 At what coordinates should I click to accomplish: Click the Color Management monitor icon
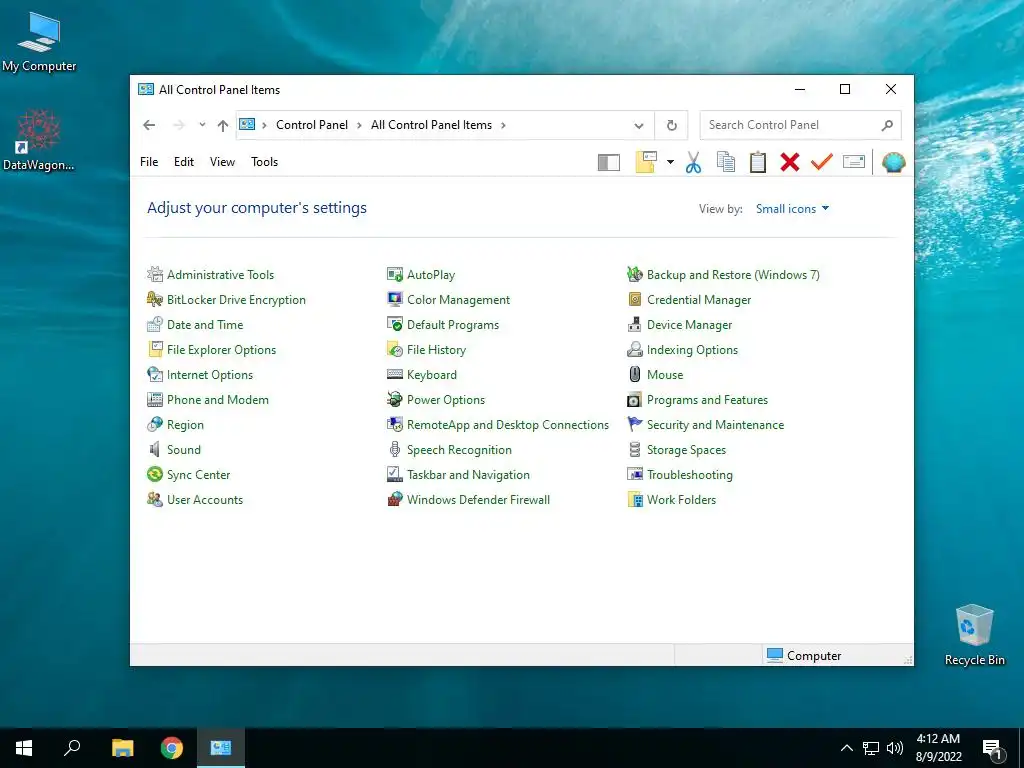click(x=394, y=299)
